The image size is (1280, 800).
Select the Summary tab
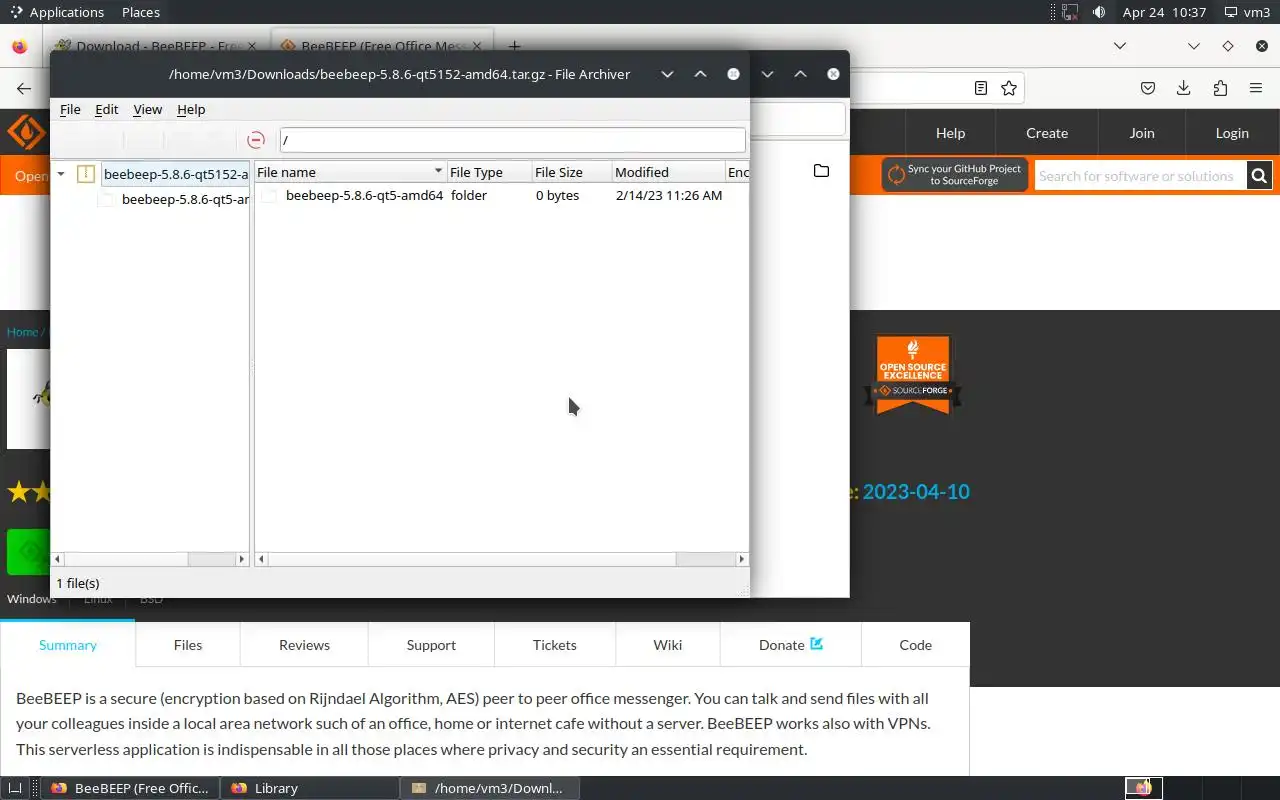pos(68,645)
